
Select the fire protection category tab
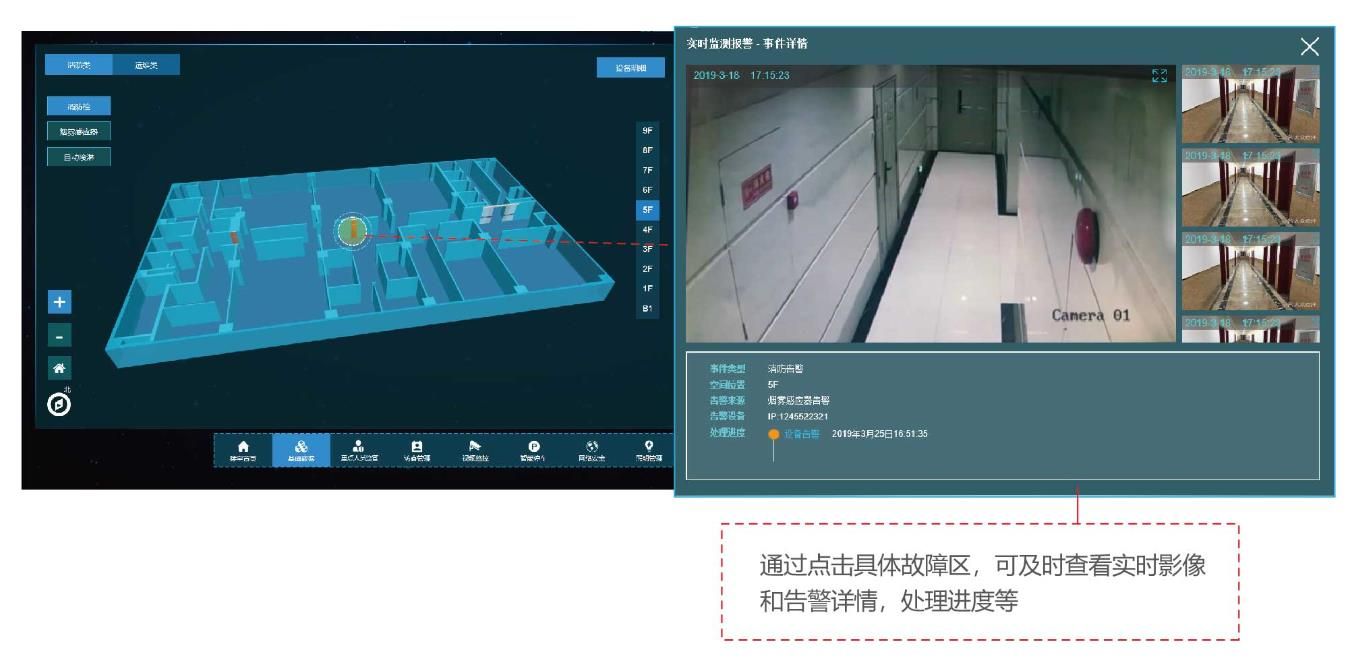(78, 66)
